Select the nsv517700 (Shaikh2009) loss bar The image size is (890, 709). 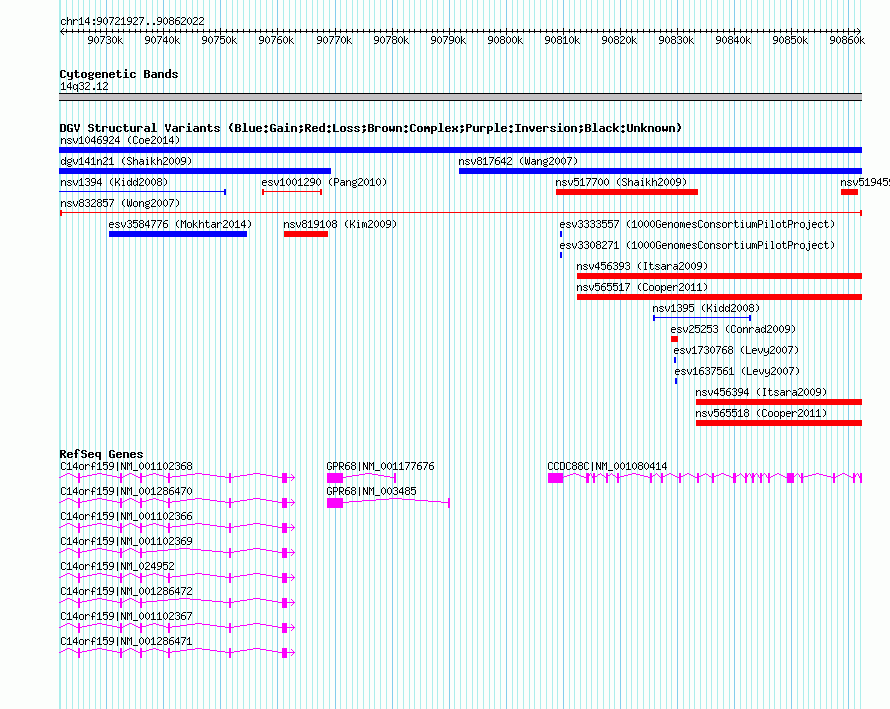627,192
